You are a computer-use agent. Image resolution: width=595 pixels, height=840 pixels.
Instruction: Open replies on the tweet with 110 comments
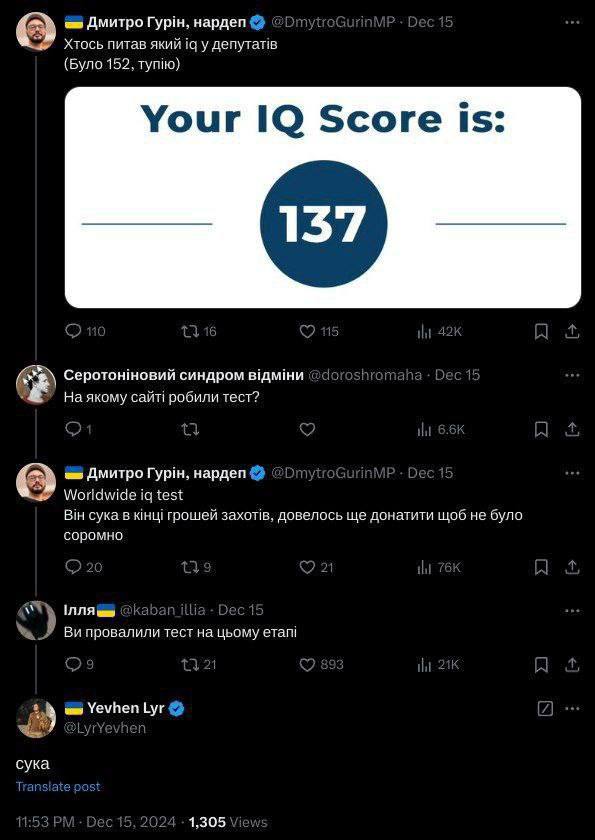tap(85, 332)
